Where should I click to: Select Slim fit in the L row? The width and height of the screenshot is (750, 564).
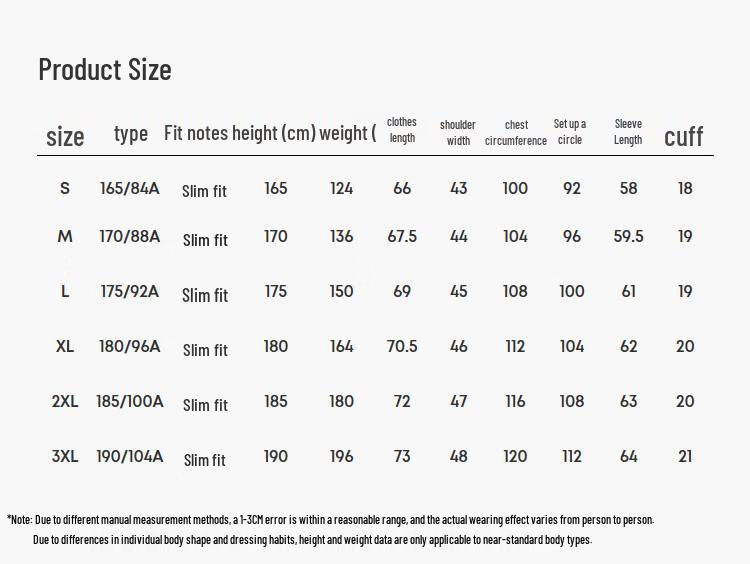205,295
